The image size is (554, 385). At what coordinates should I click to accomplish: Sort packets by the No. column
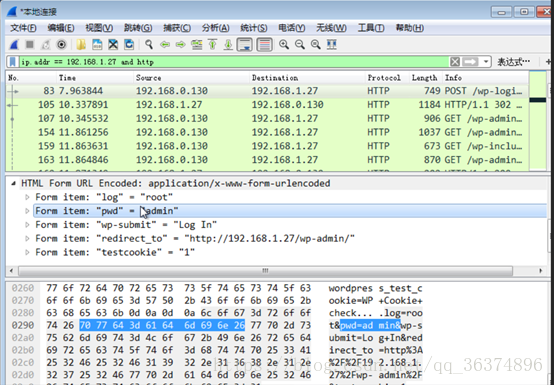(31, 78)
